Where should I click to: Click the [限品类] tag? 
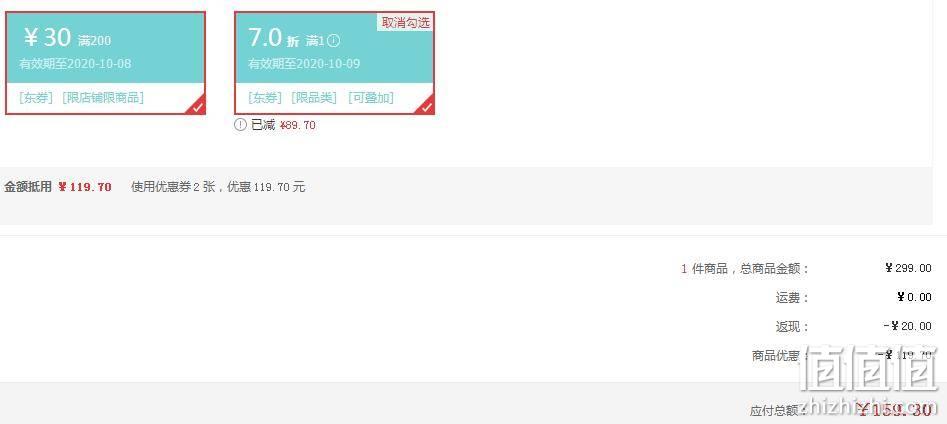click(314, 98)
